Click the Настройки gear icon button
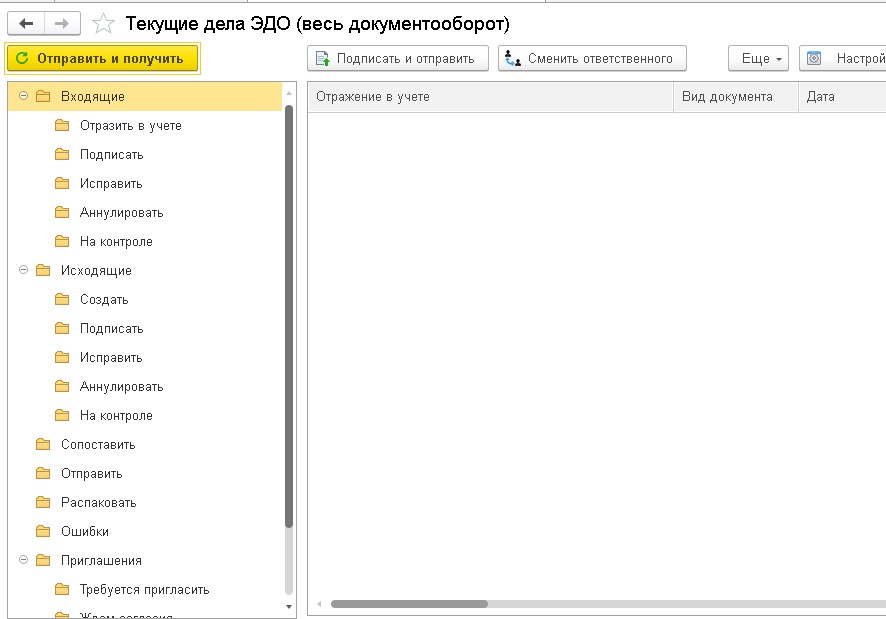The image size is (886, 619). click(x=814, y=58)
